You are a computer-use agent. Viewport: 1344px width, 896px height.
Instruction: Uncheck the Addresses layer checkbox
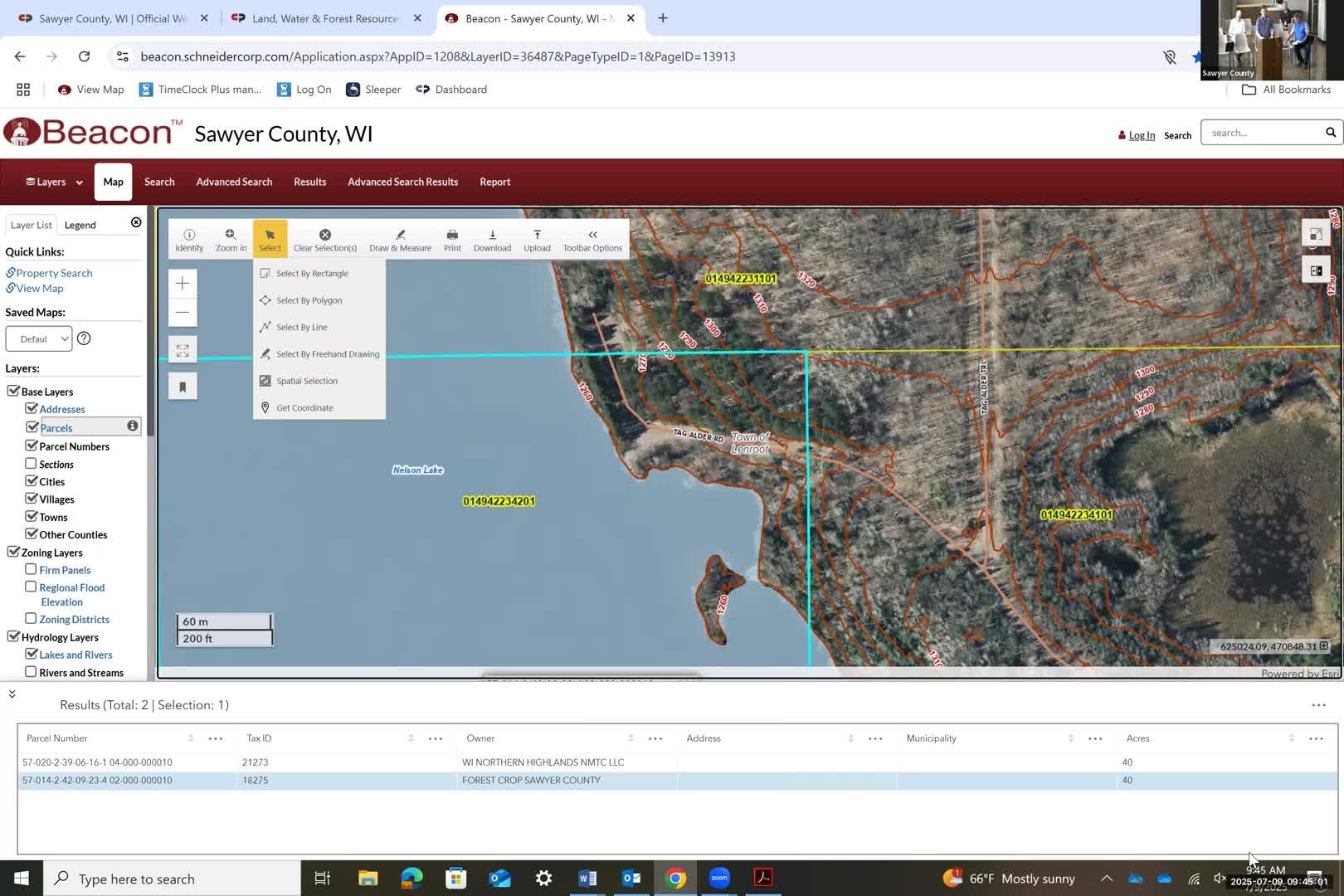tap(32, 408)
